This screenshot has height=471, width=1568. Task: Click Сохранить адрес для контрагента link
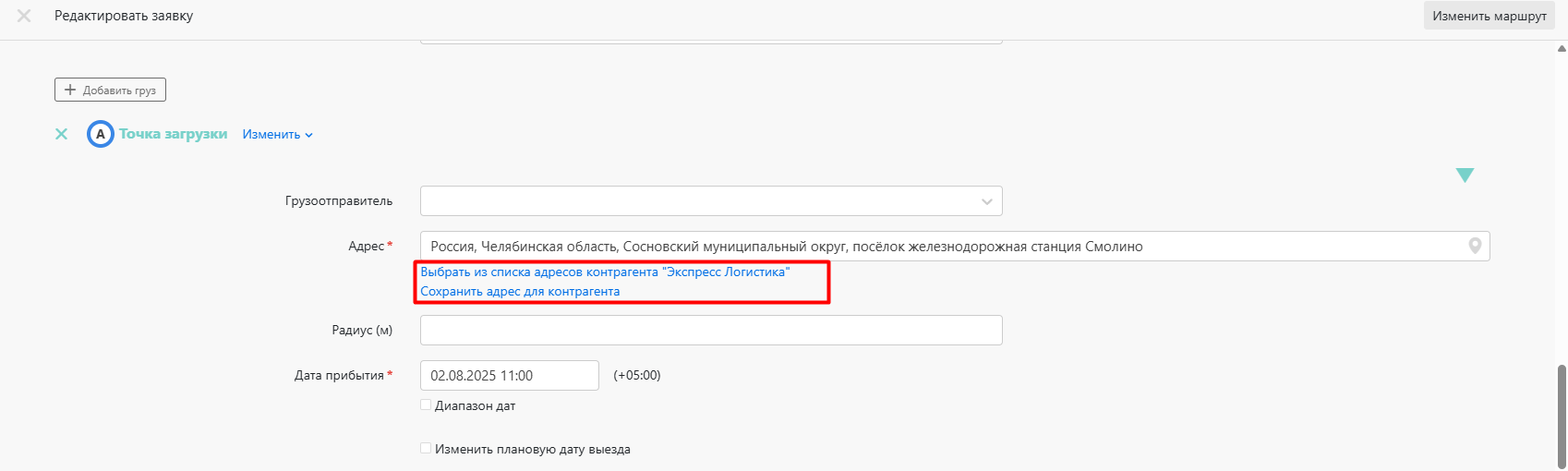520,292
